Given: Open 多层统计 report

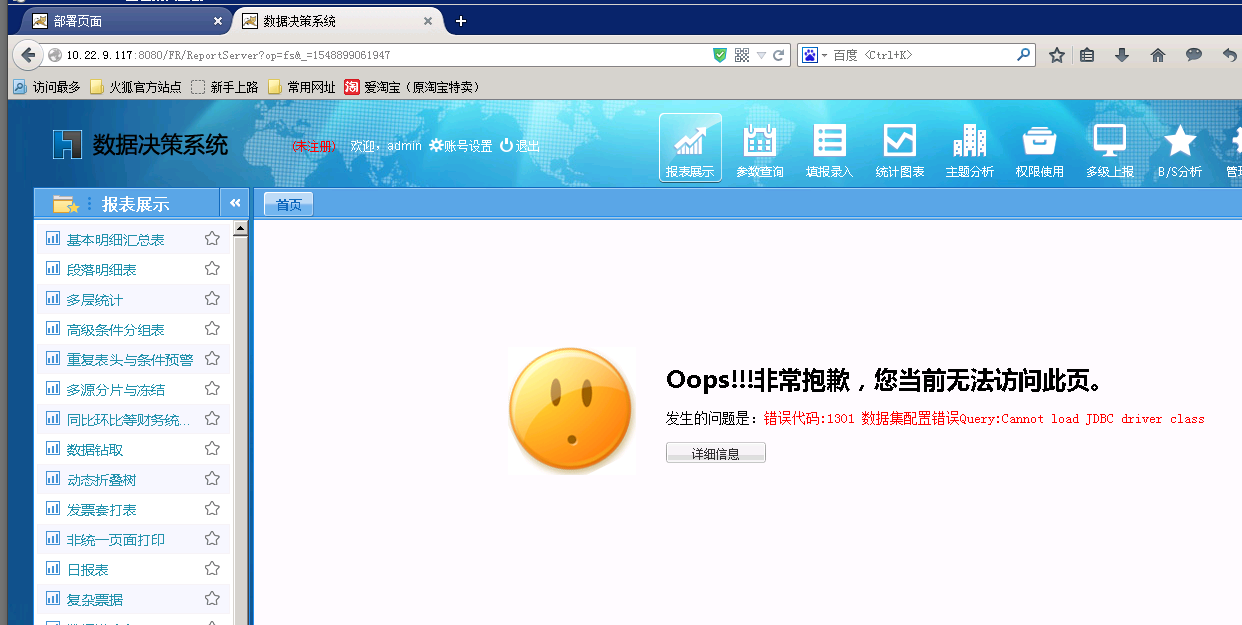Looking at the screenshot, I should (x=95, y=300).
